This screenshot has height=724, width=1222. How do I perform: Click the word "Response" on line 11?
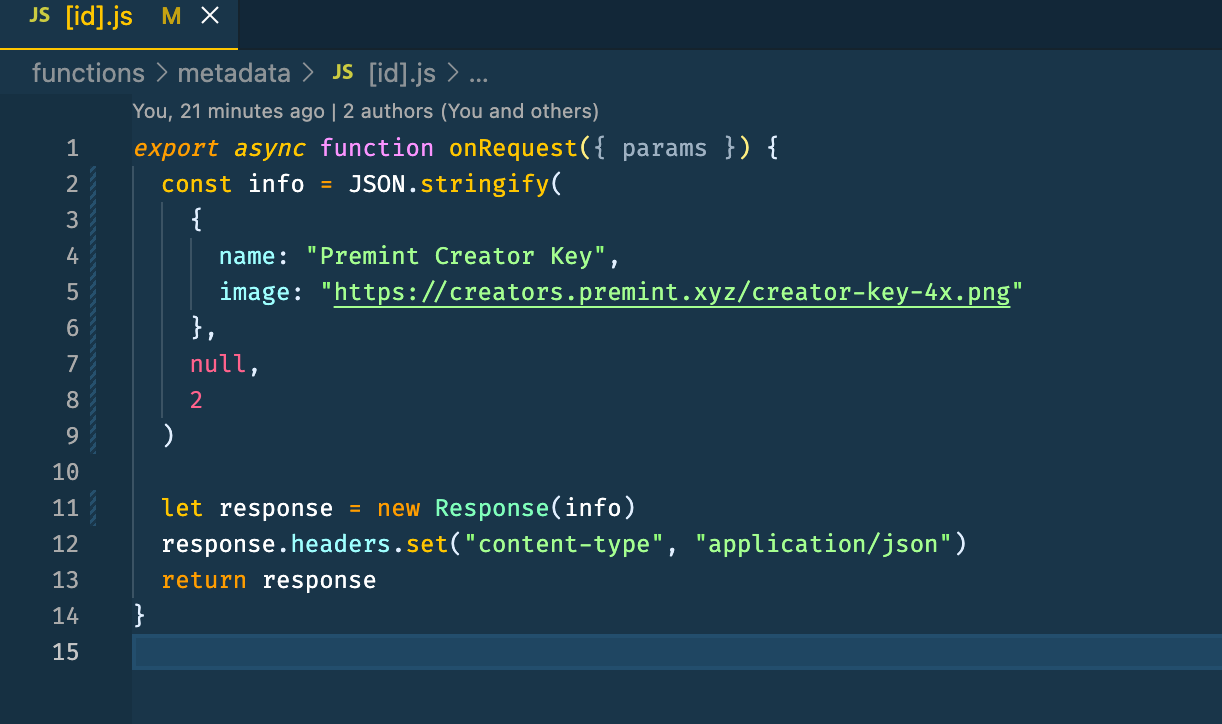[491, 508]
